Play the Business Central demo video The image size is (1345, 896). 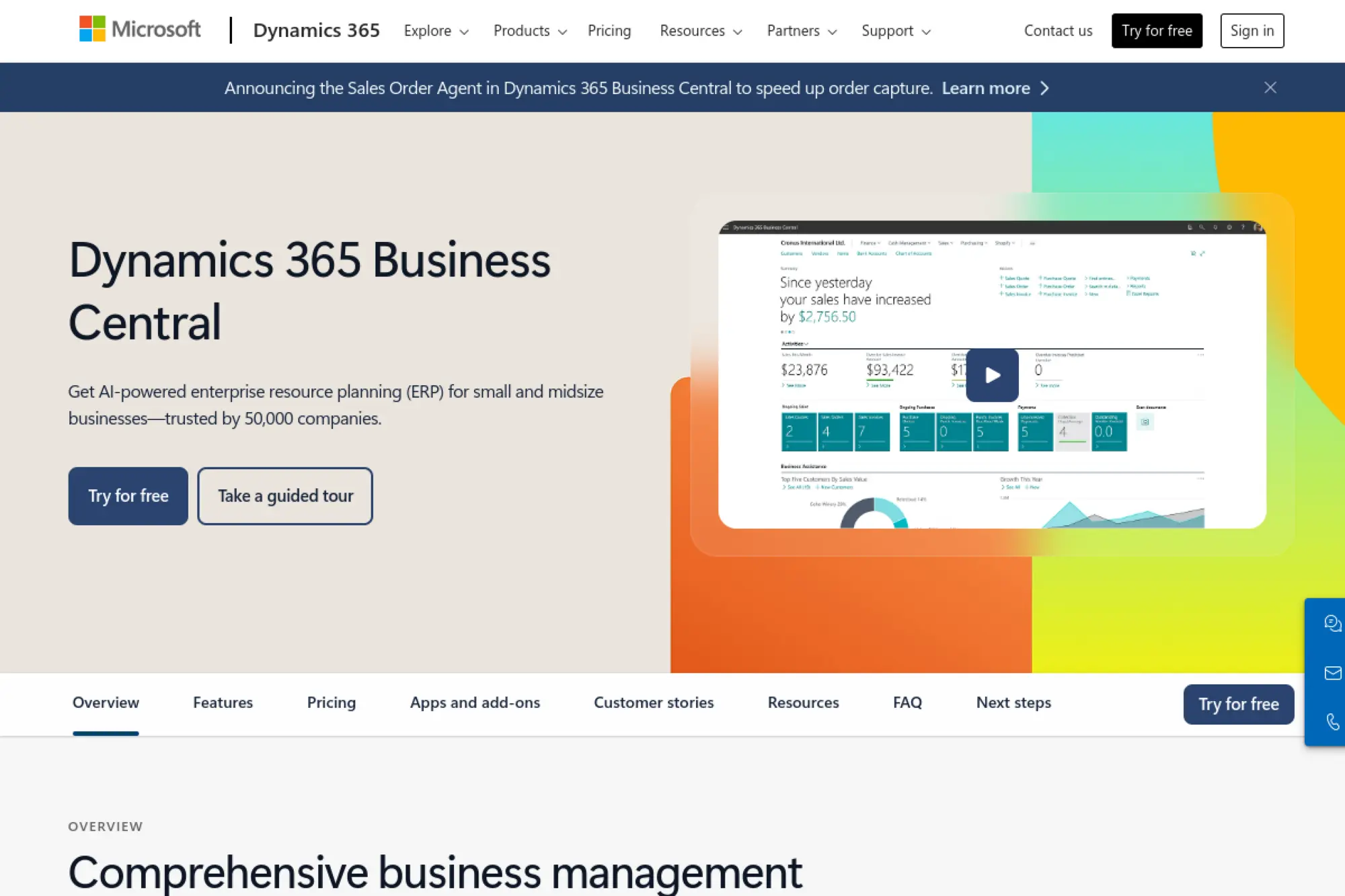pyautogui.click(x=991, y=375)
